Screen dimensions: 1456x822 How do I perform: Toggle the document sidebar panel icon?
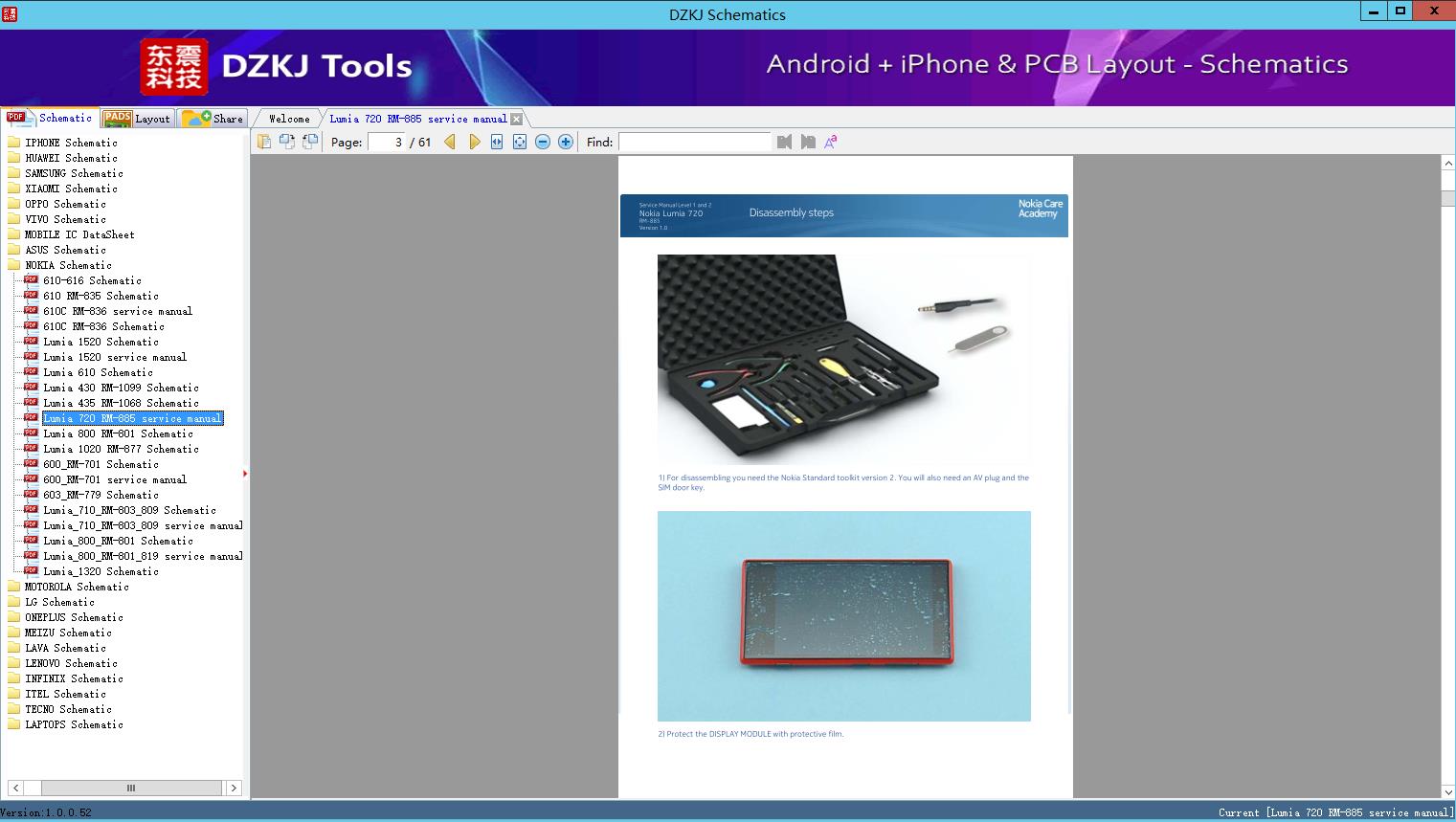264,142
